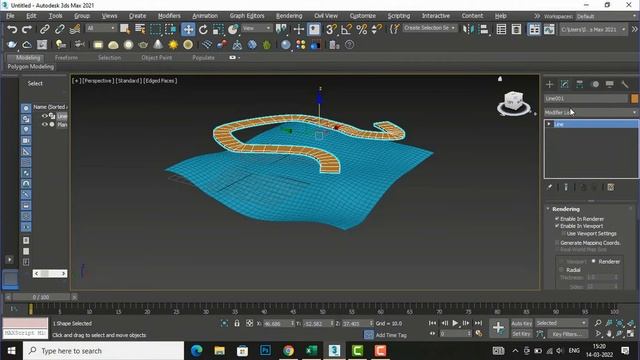Click the Unlink Selection icon
Image resolution: width=640 pixels, height=360 pixels.
tap(60, 29)
